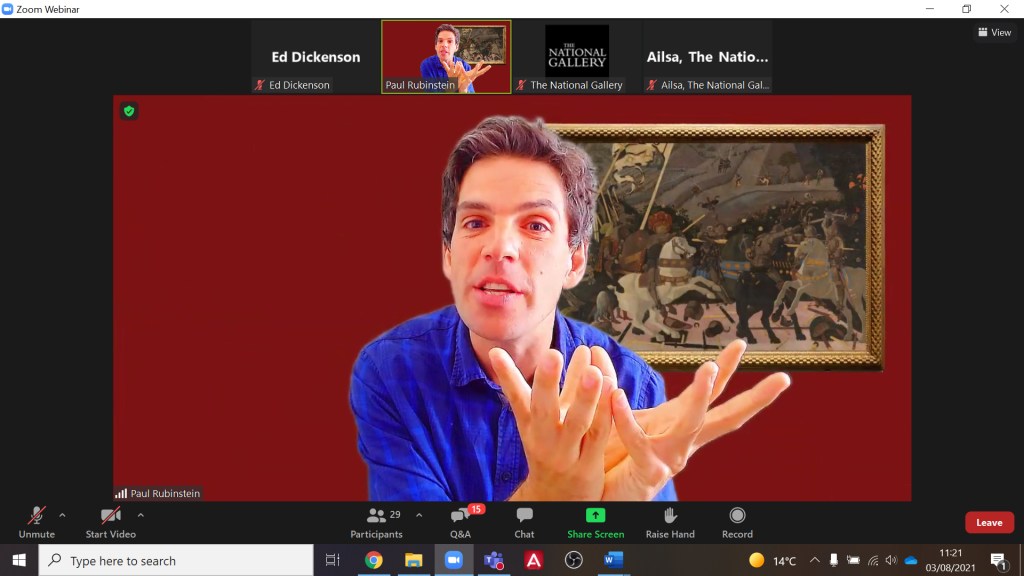Click the green encryption shield icon
Image resolution: width=1024 pixels, height=576 pixels.
(x=129, y=111)
